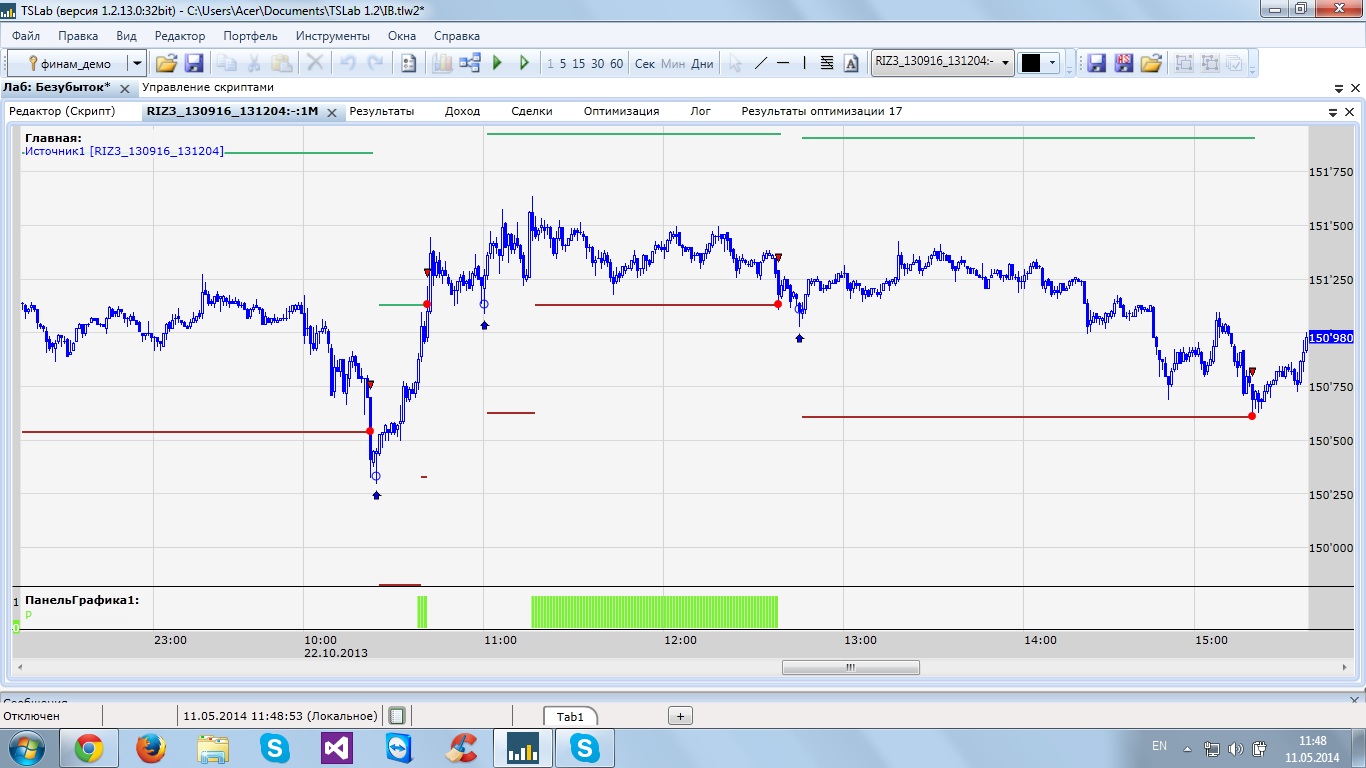Expand the RIZ3_130916_131204 source dropdown

pos(1005,63)
